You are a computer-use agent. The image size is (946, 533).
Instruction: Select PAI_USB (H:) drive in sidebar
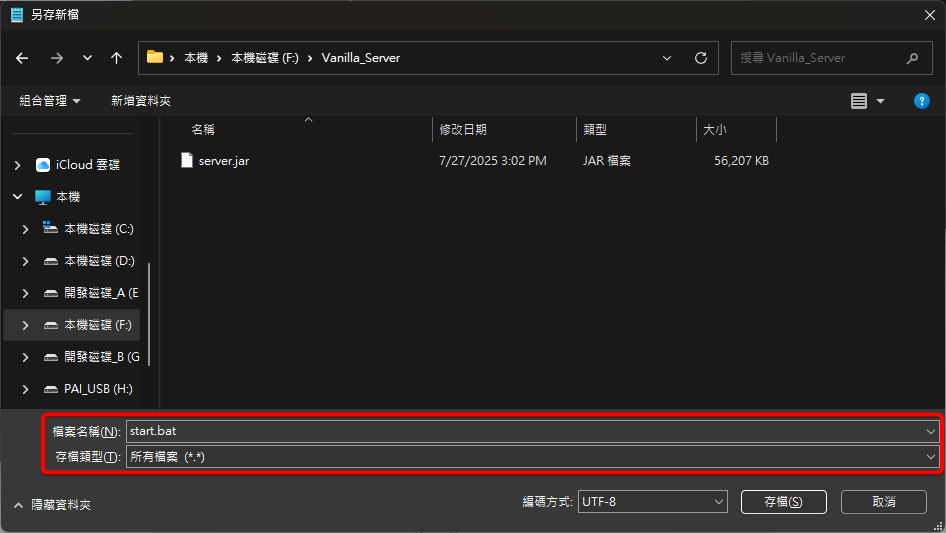pos(98,389)
